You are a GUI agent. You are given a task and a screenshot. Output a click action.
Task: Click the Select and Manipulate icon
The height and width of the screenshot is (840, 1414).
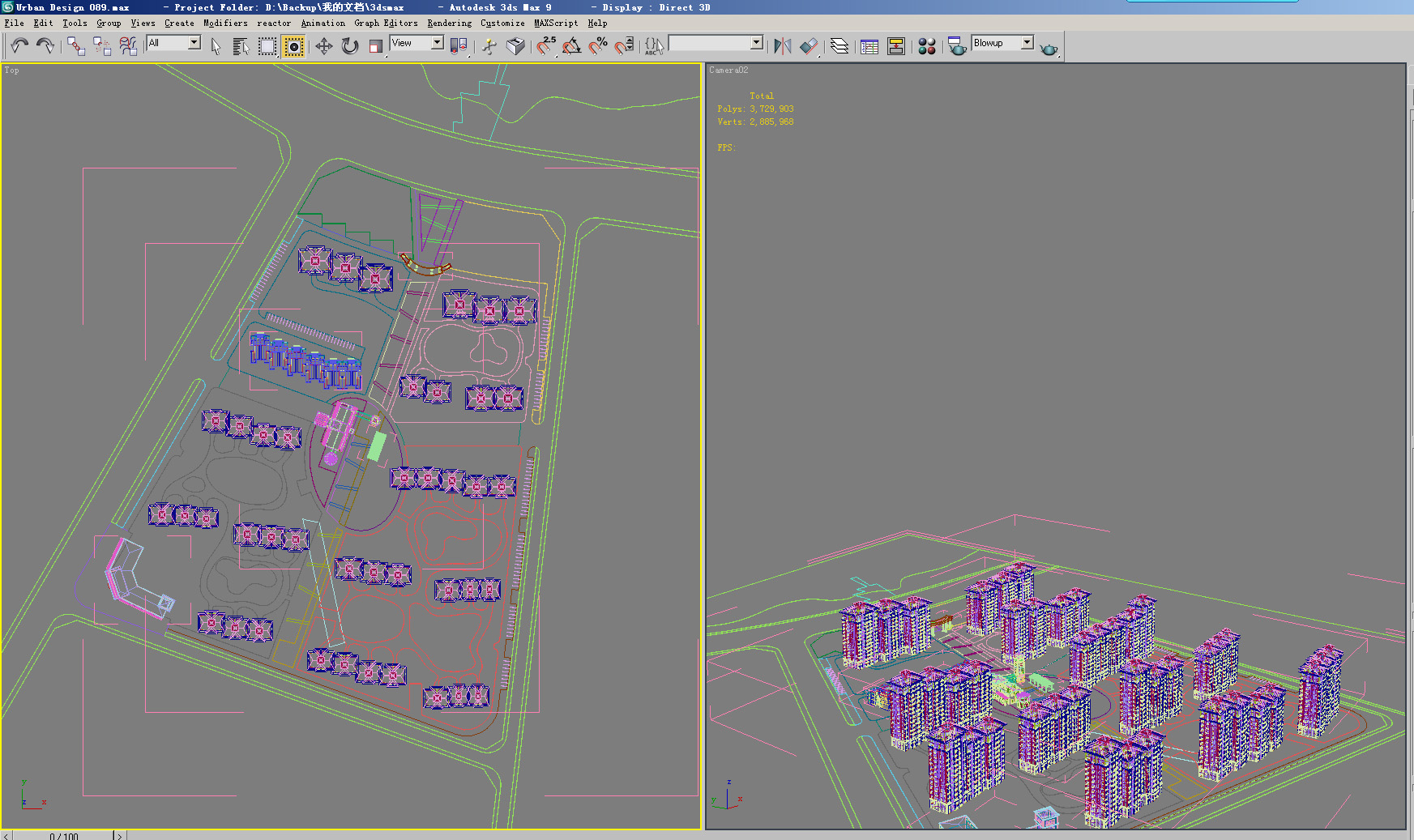click(489, 46)
